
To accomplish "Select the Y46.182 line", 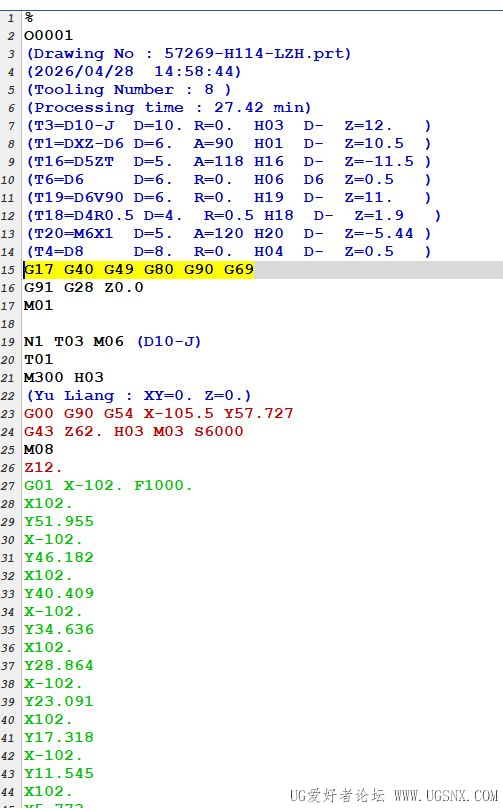I will click(x=59, y=558).
